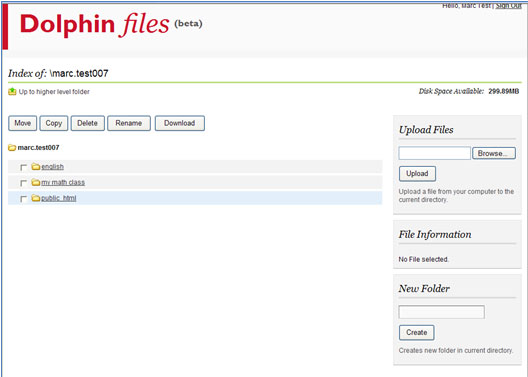The image size is (528, 377).
Task: Click the english folder icon
Action: click(36, 166)
